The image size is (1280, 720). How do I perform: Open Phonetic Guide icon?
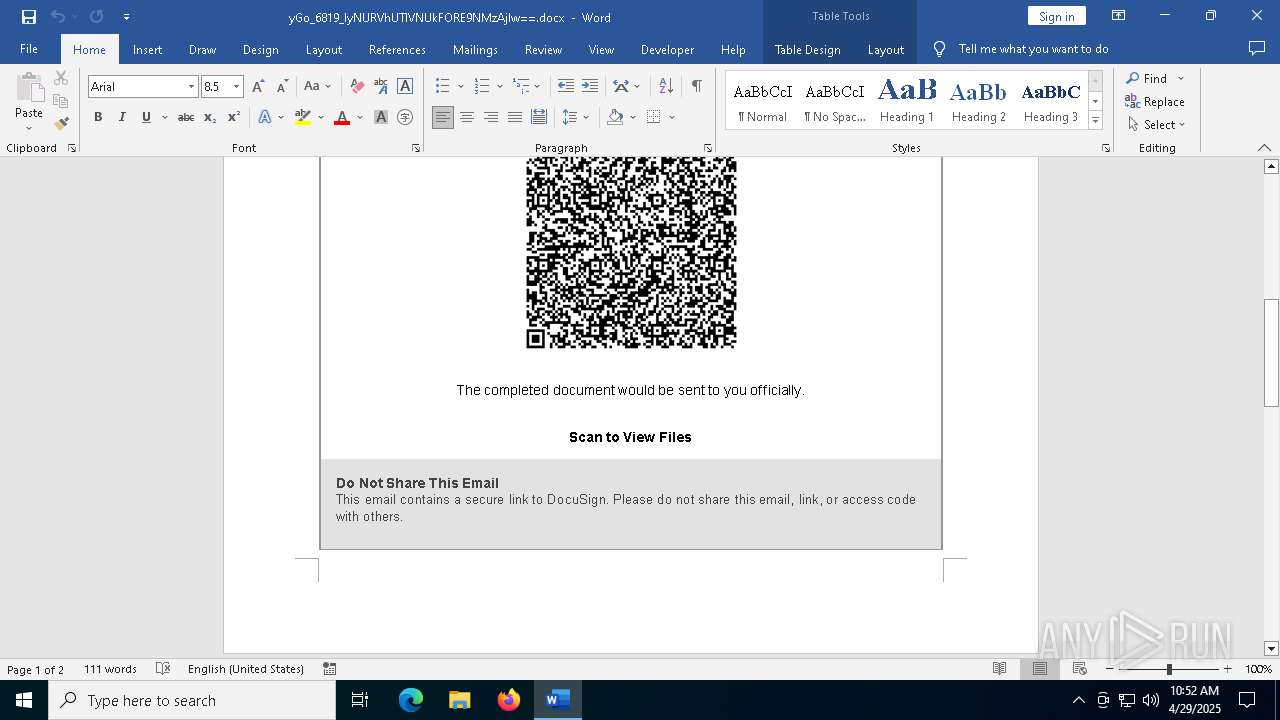[x=381, y=87]
